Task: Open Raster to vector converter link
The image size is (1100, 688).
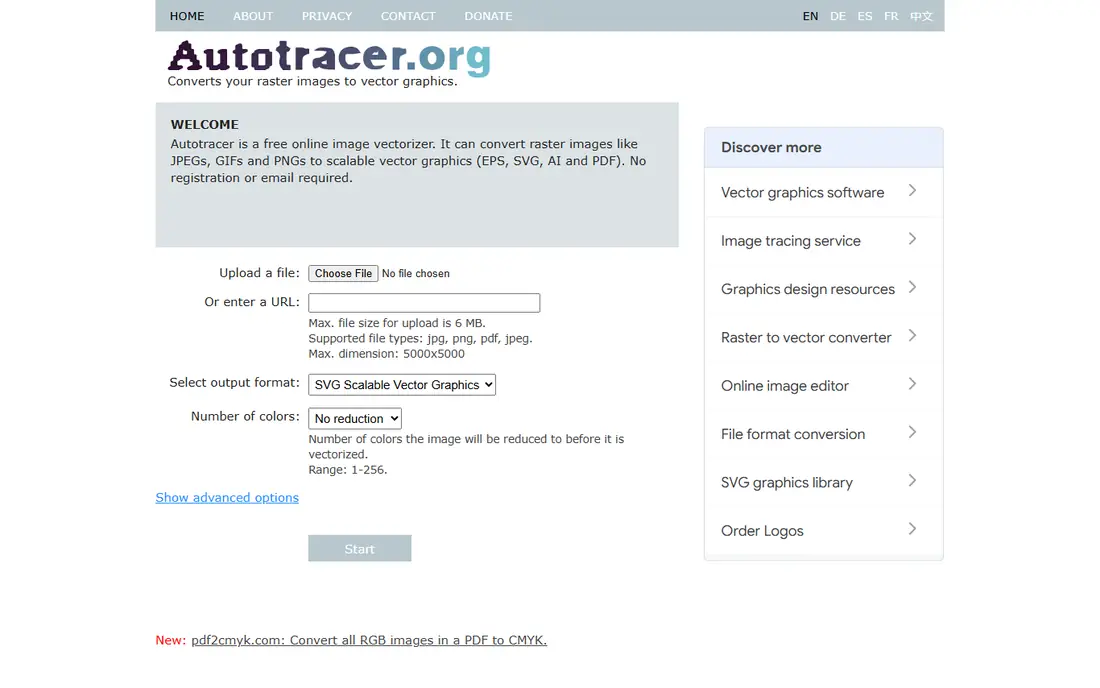Action: [x=806, y=338]
